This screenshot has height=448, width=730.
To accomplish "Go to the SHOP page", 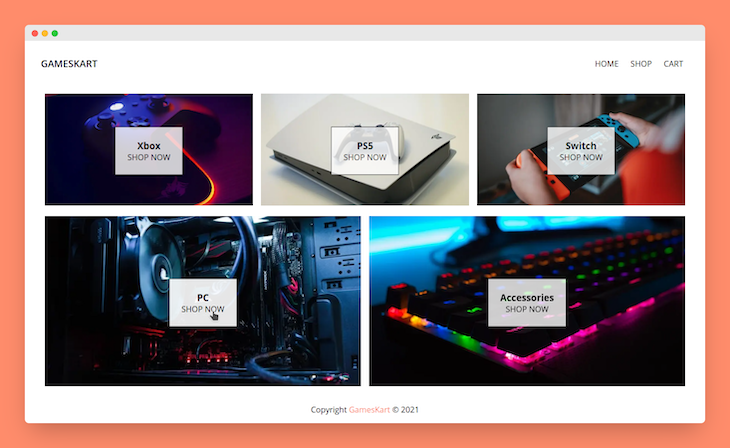I will 641,64.
